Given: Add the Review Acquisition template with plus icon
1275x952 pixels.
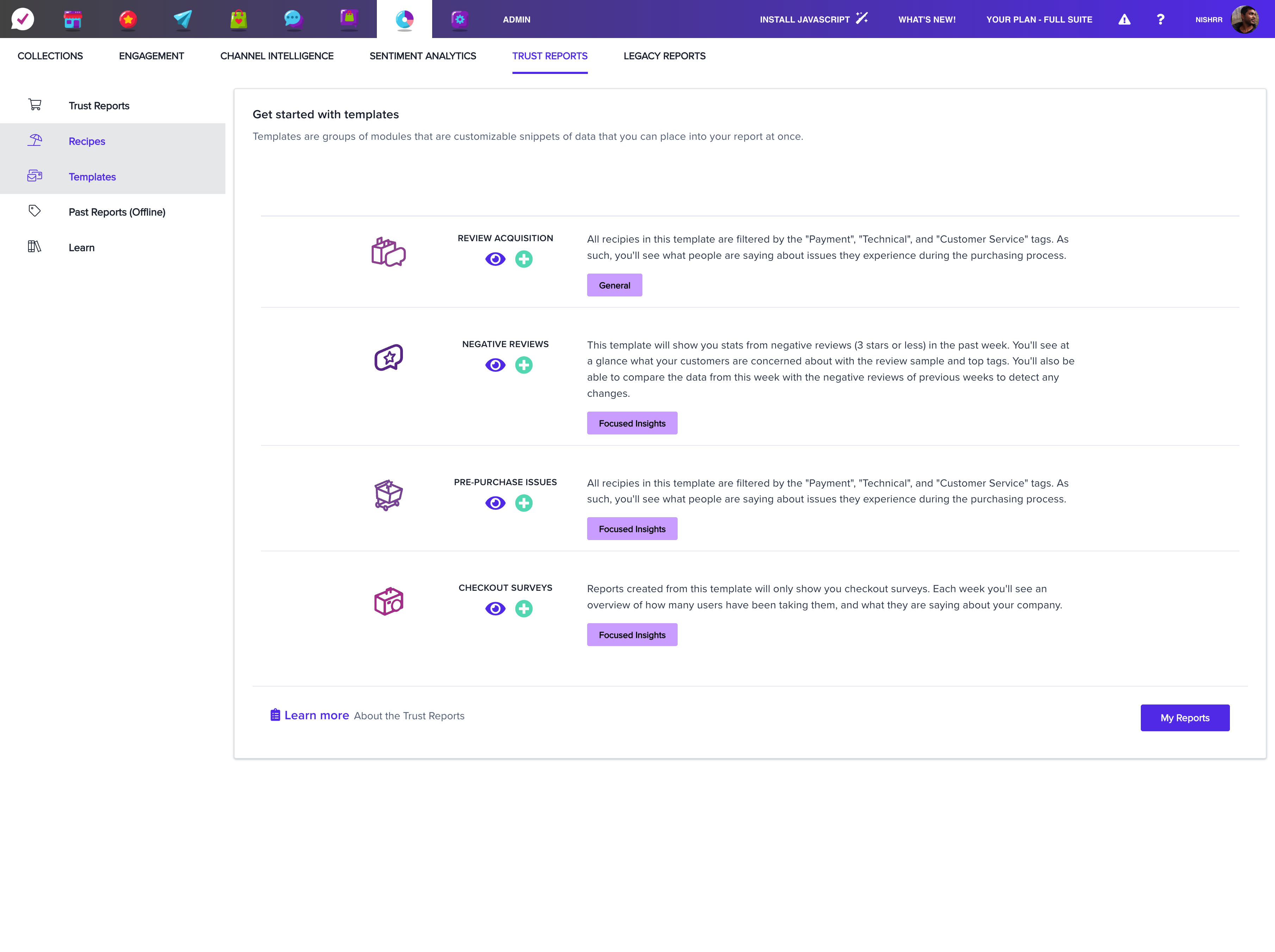Looking at the screenshot, I should click(523, 259).
